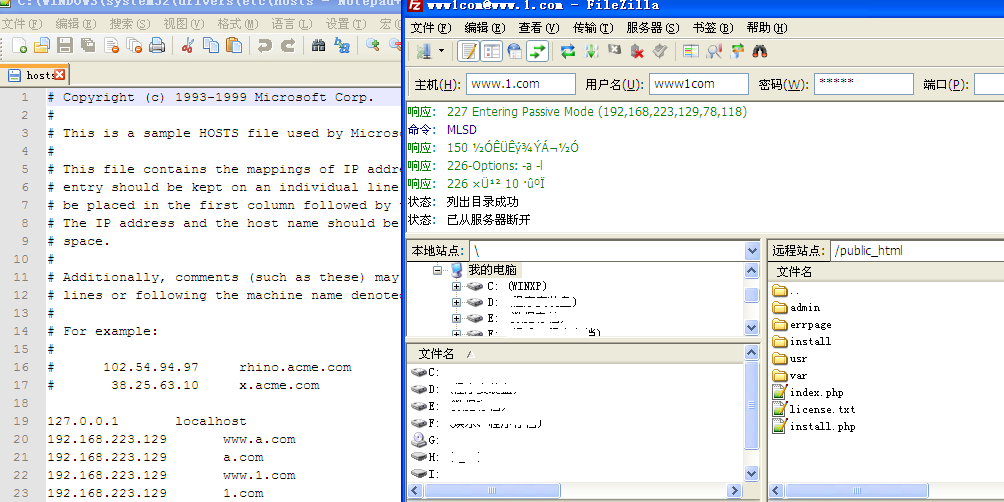Screen dimensions: 1004x502
Task: Click Notepad++ find binoculars icon
Action: click(319, 45)
